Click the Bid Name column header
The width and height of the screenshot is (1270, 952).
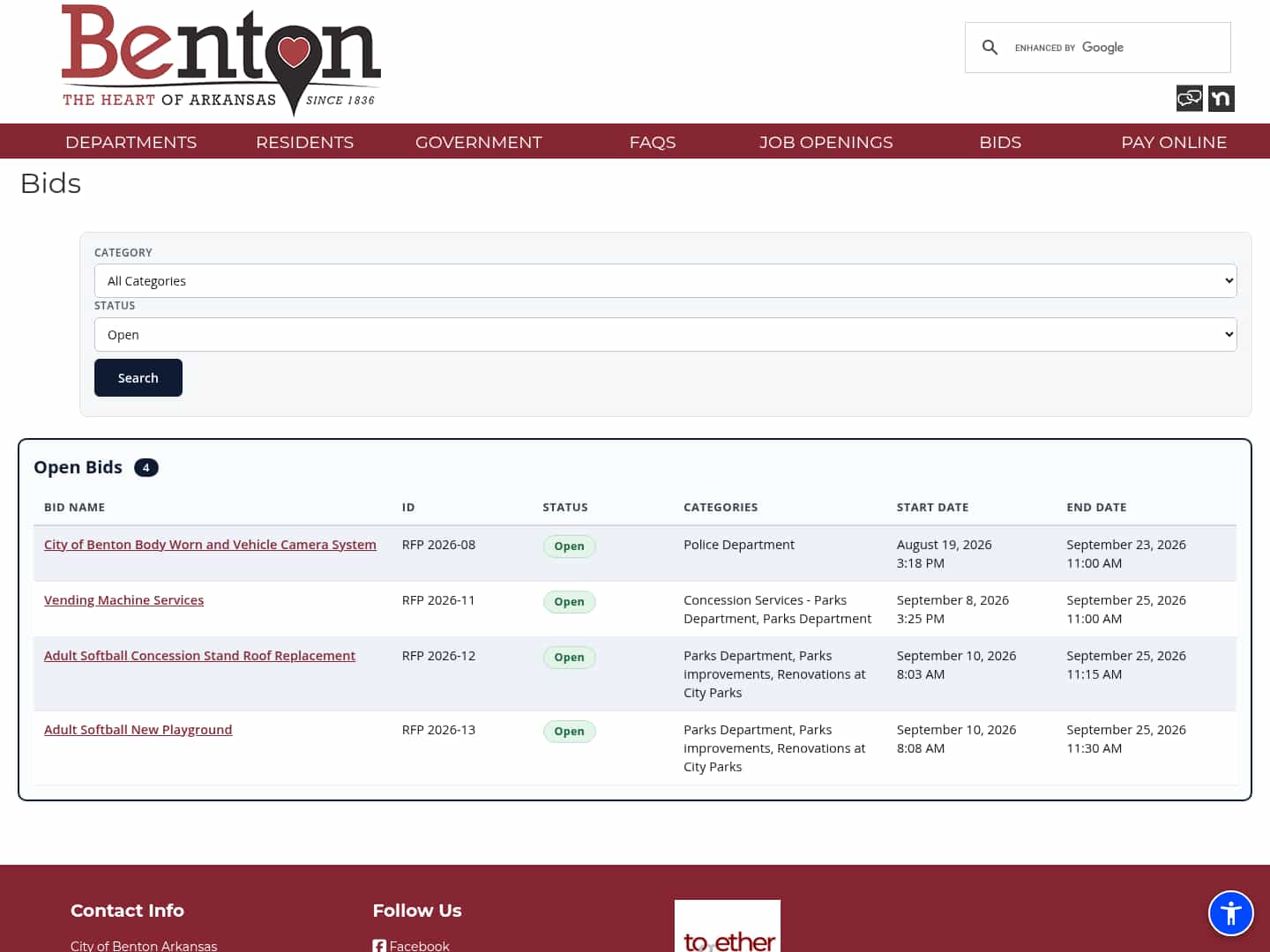tap(74, 507)
